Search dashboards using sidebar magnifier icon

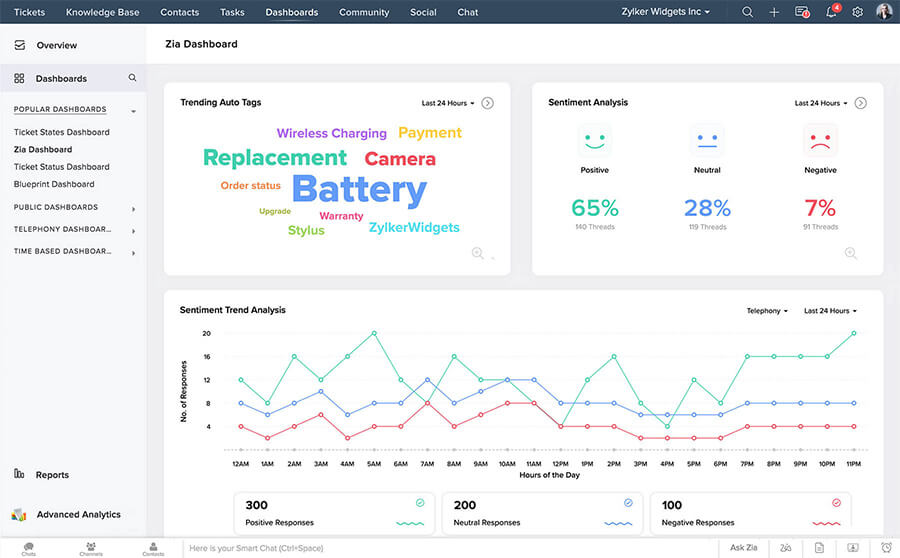(x=132, y=78)
